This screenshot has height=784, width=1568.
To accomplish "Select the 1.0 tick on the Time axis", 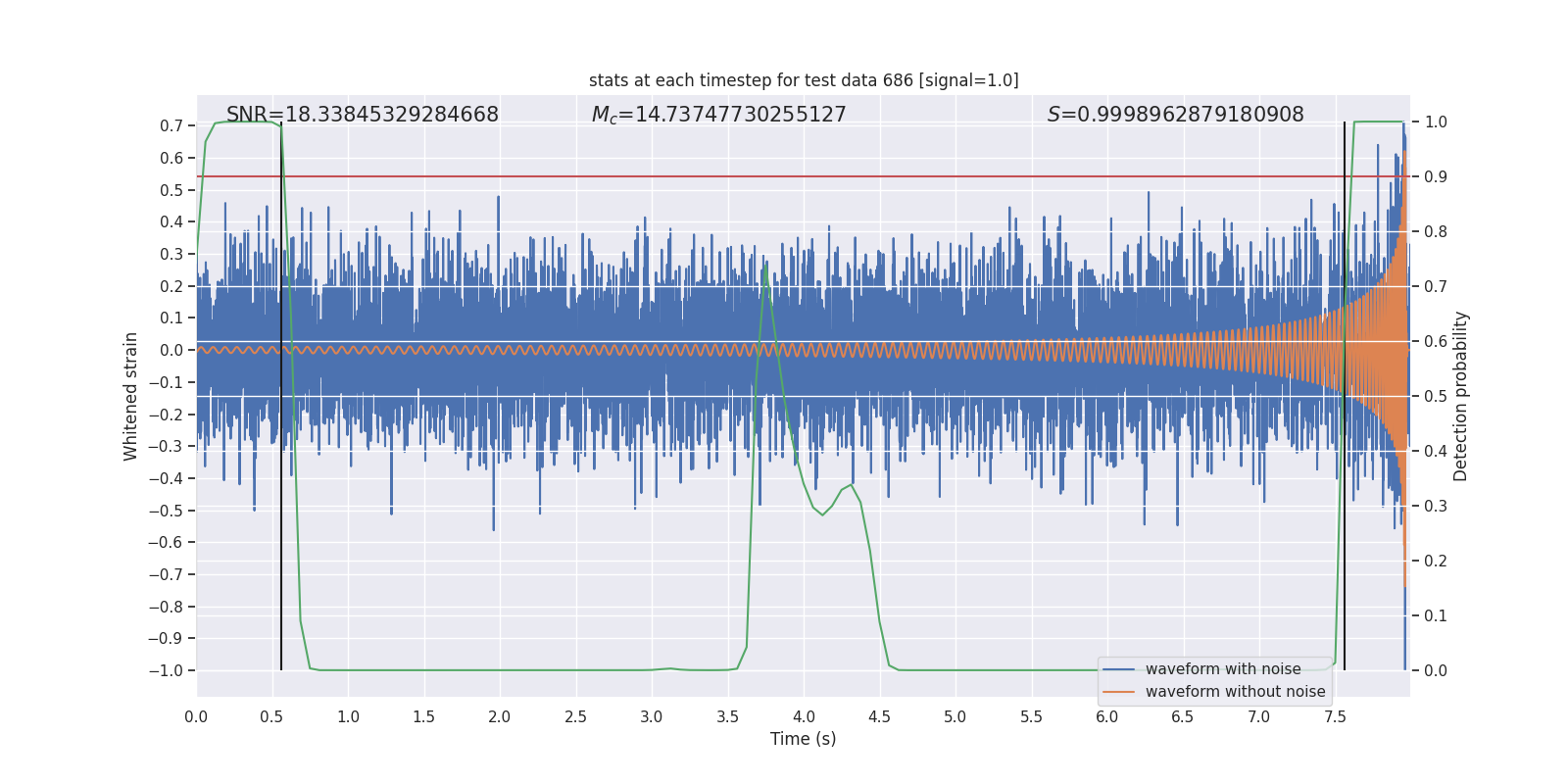I will point(348,716).
